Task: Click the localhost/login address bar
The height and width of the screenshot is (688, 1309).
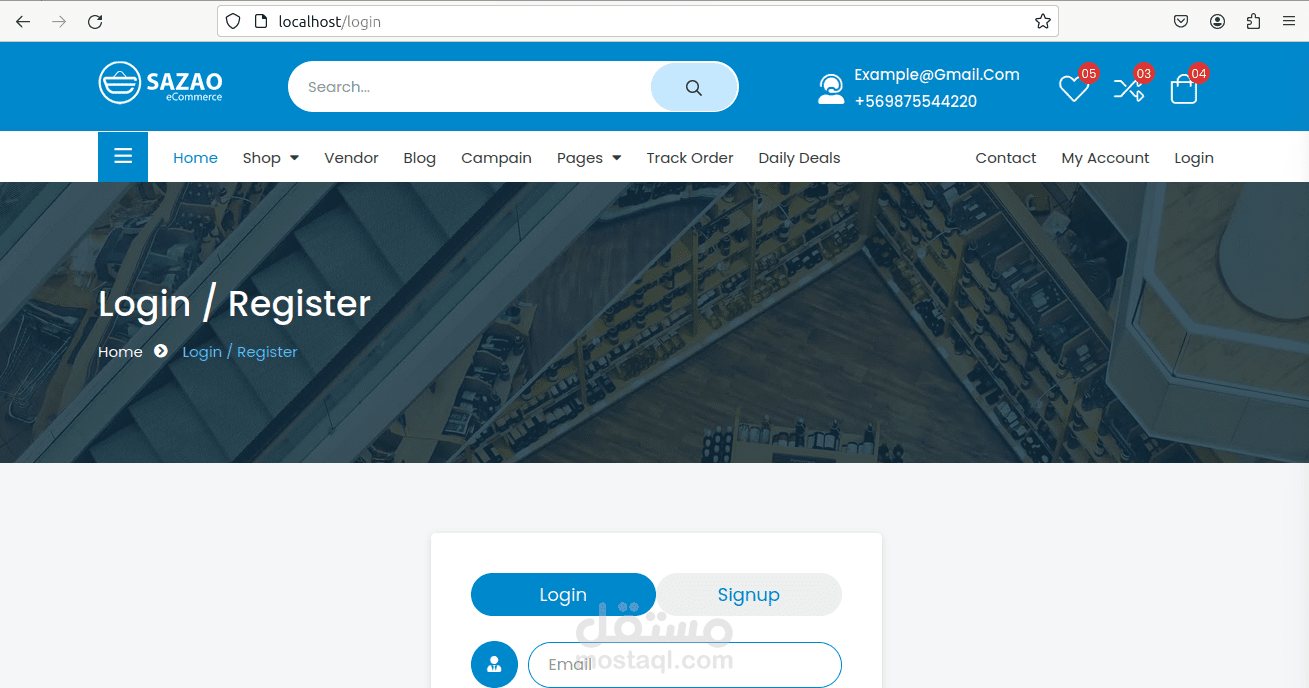Action: pyautogui.click(x=637, y=21)
